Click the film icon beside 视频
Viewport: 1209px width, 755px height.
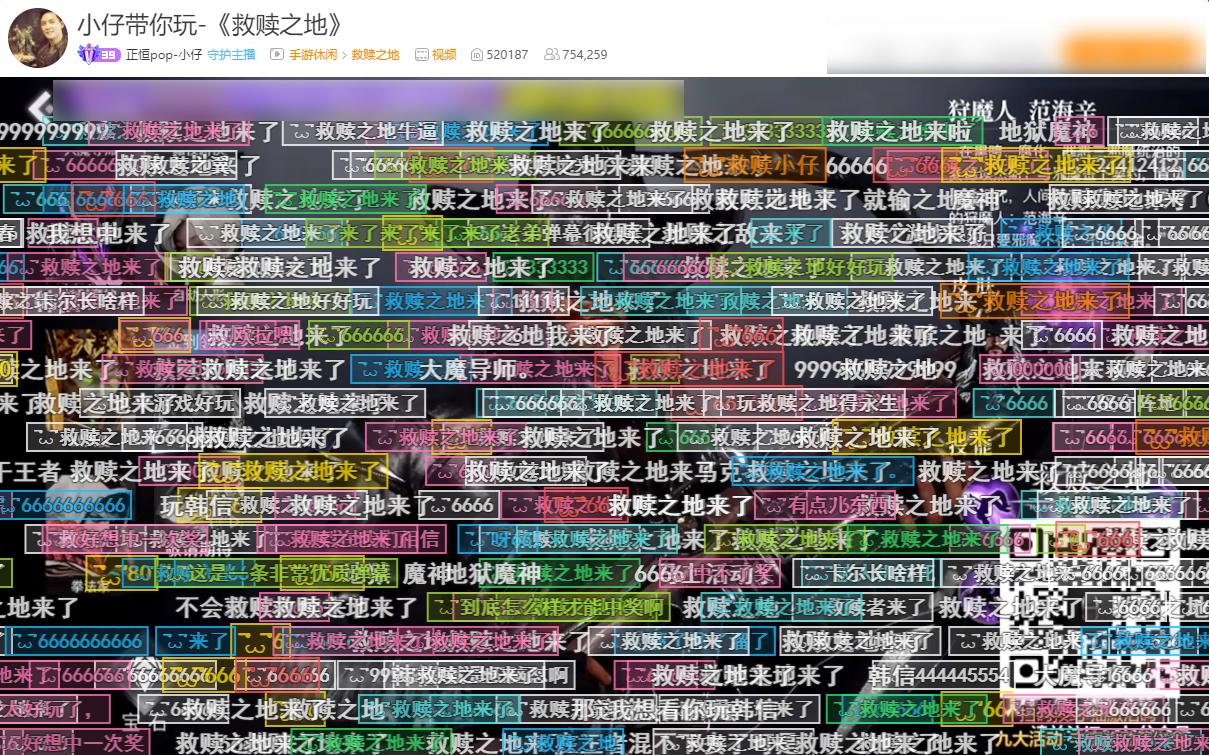point(422,55)
